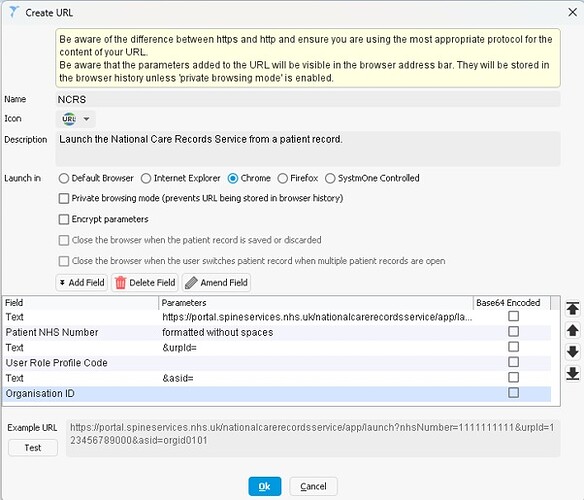Check Base64 Encoded for Organisation ID

point(513,392)
